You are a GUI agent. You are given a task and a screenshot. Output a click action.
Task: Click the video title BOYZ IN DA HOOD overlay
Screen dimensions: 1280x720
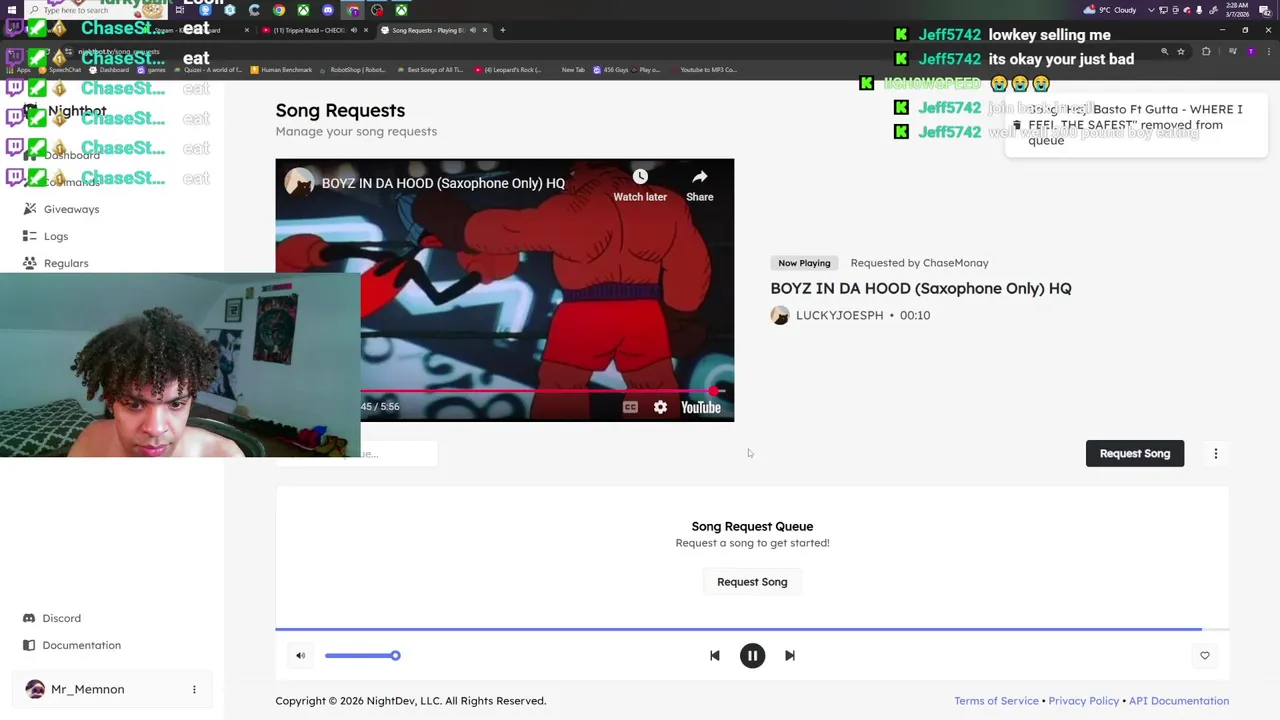[x=443, y=183]
